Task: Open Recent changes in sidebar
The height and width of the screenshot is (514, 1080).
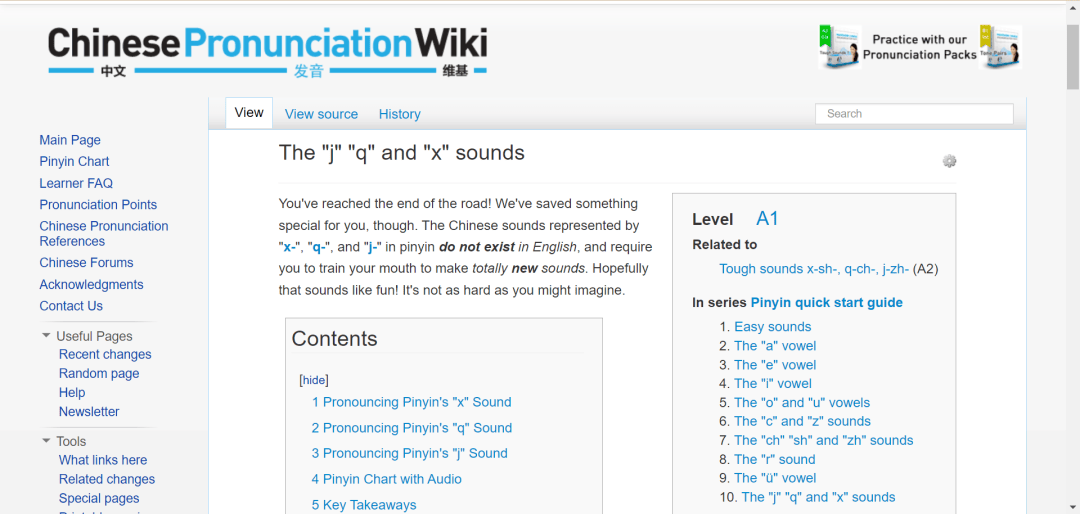Action: click(x=105, y=354)
